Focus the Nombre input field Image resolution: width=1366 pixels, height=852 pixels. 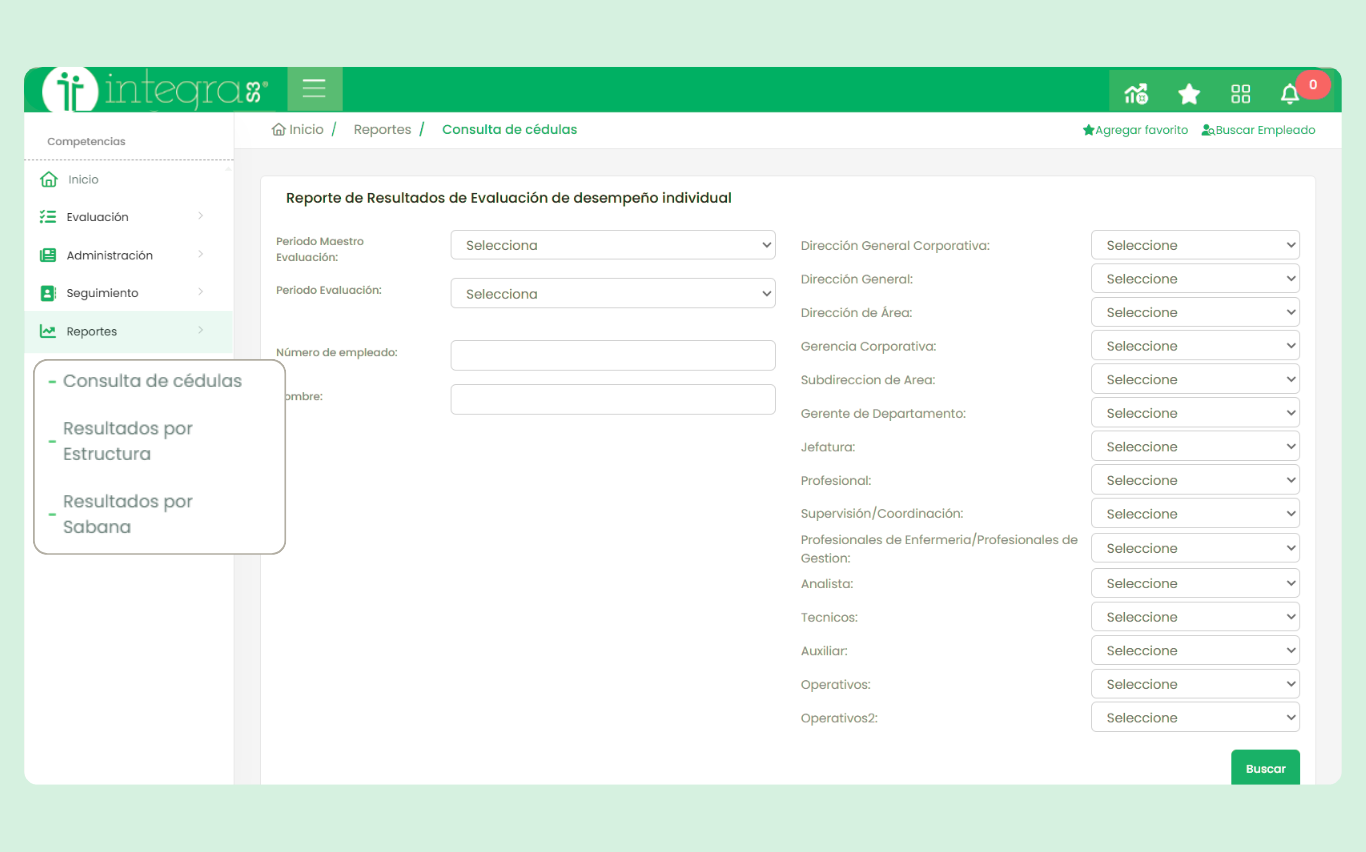click(613, 399)
